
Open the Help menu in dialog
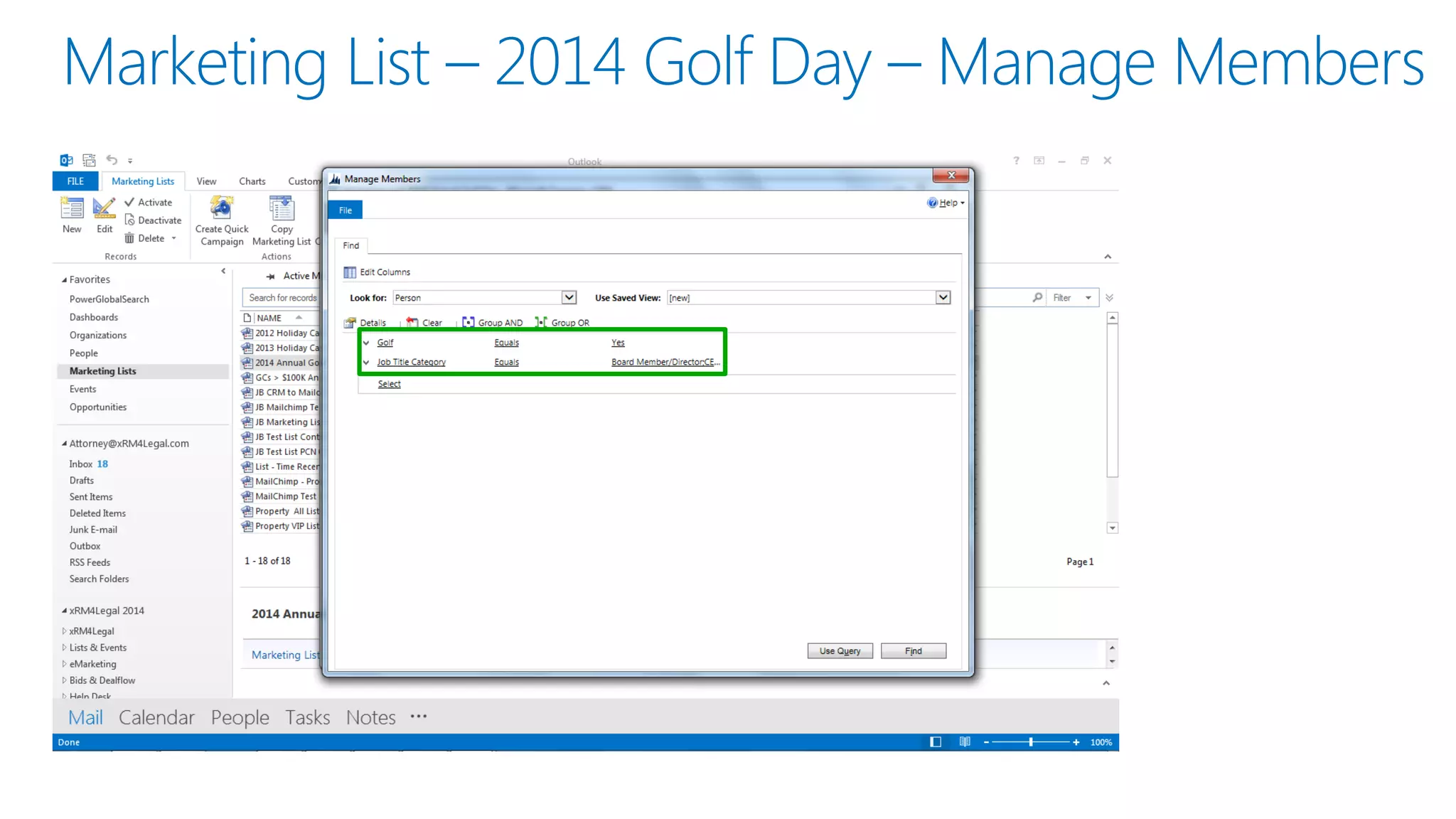point(946,203)
